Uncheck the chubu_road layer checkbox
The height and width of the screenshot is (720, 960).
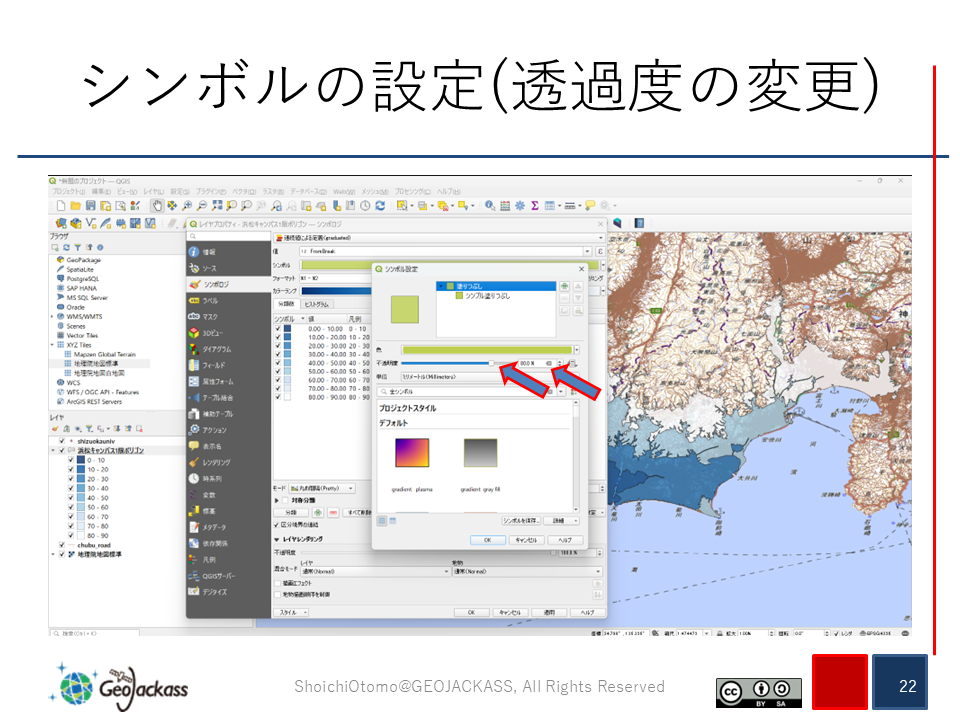pos(62,545)
